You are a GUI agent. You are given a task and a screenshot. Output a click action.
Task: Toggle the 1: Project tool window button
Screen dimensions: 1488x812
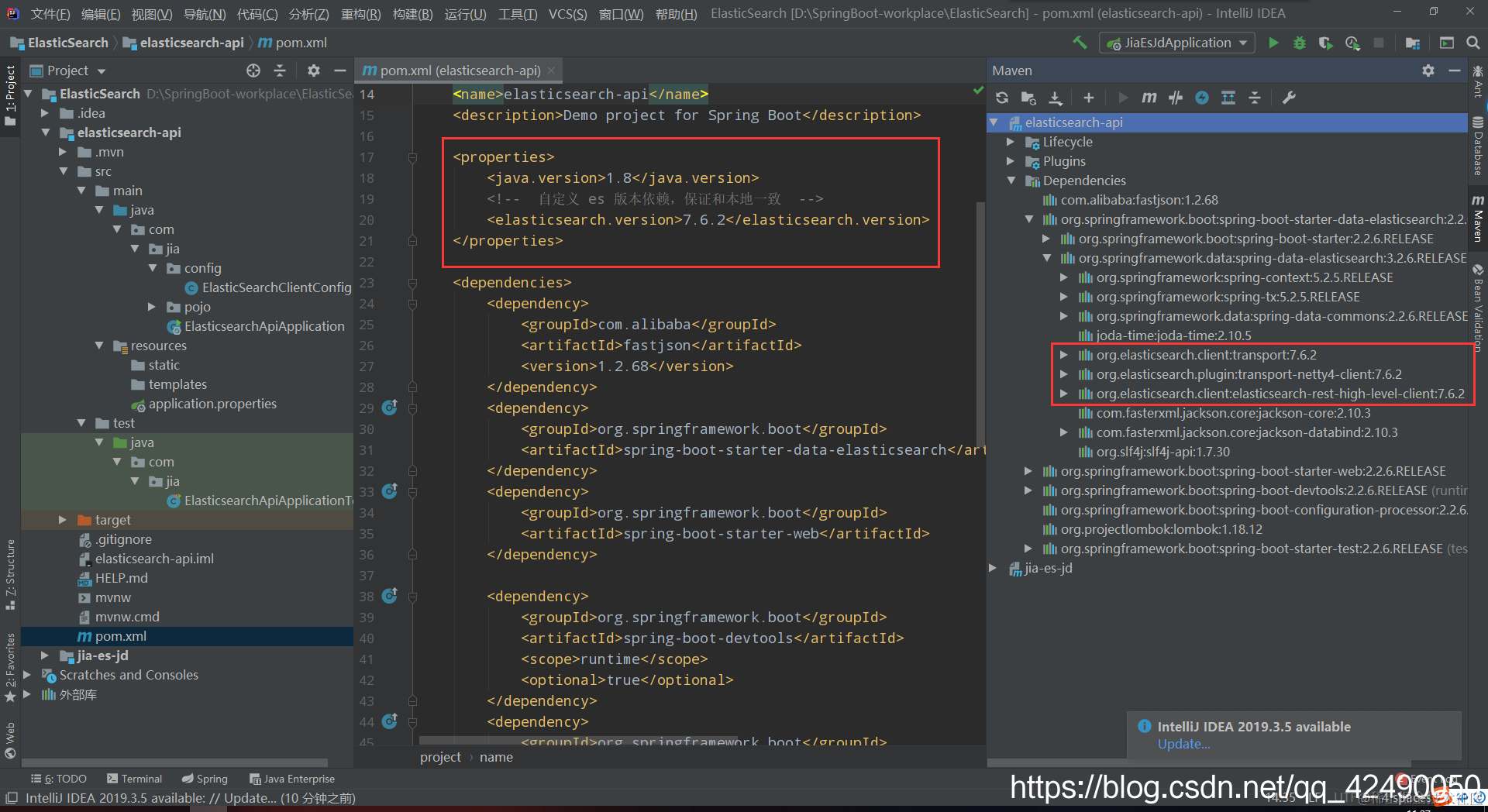[10, 95]
